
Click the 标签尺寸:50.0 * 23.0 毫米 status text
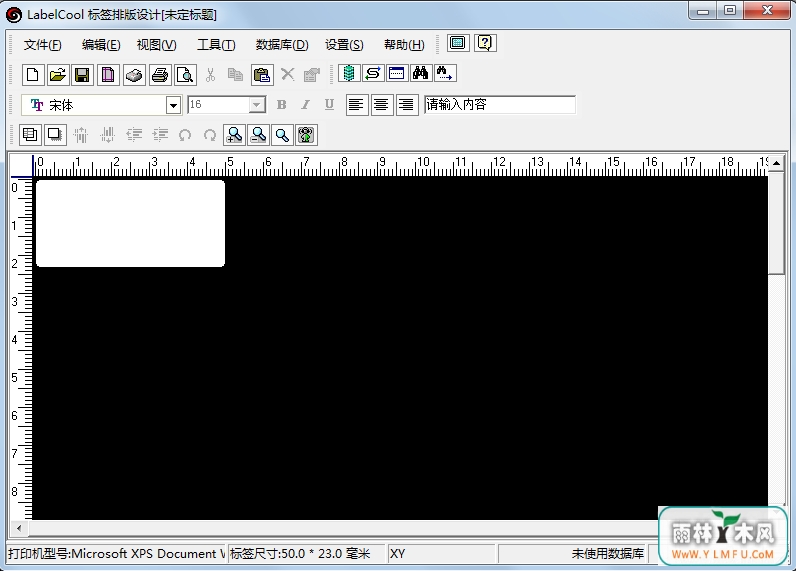(300, 553)
